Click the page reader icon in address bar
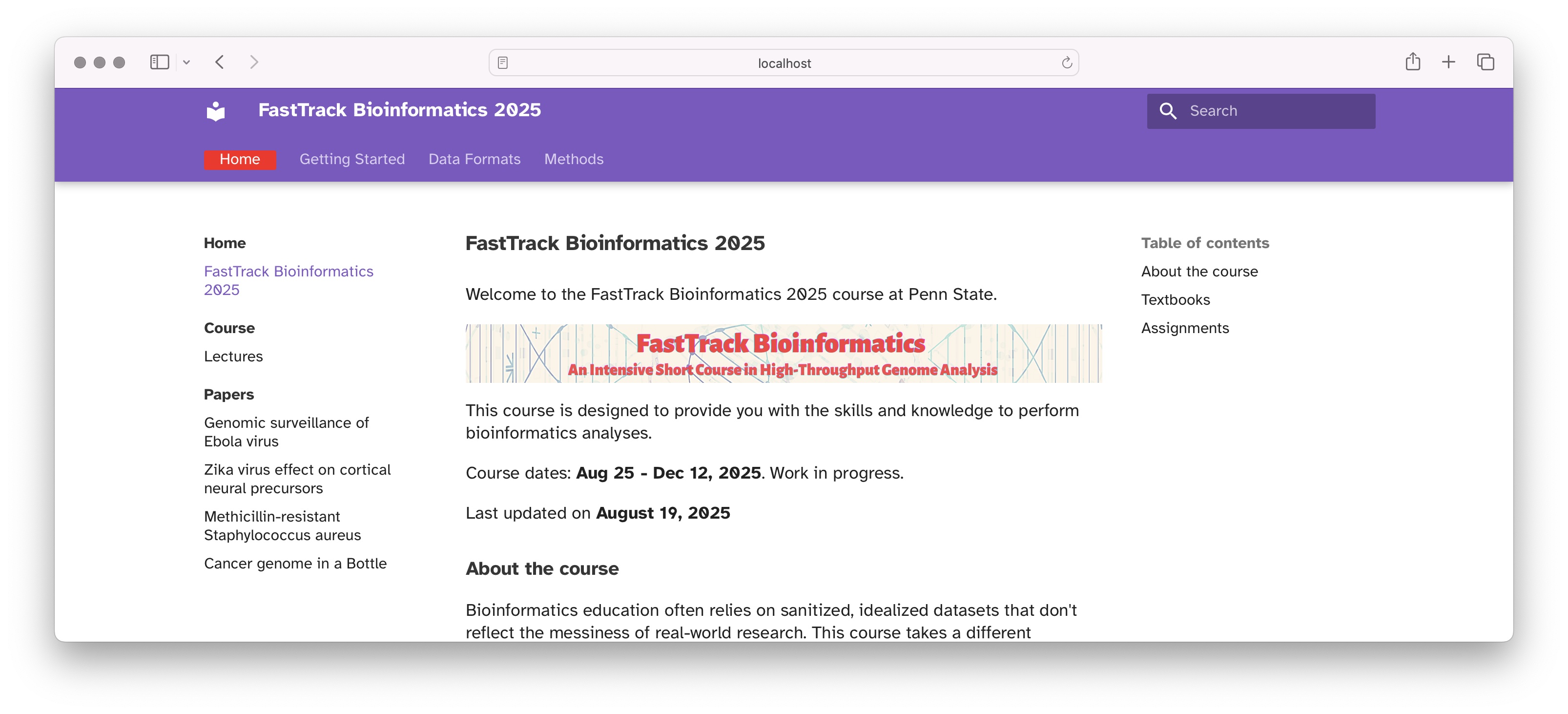 [x=503, y=63]
